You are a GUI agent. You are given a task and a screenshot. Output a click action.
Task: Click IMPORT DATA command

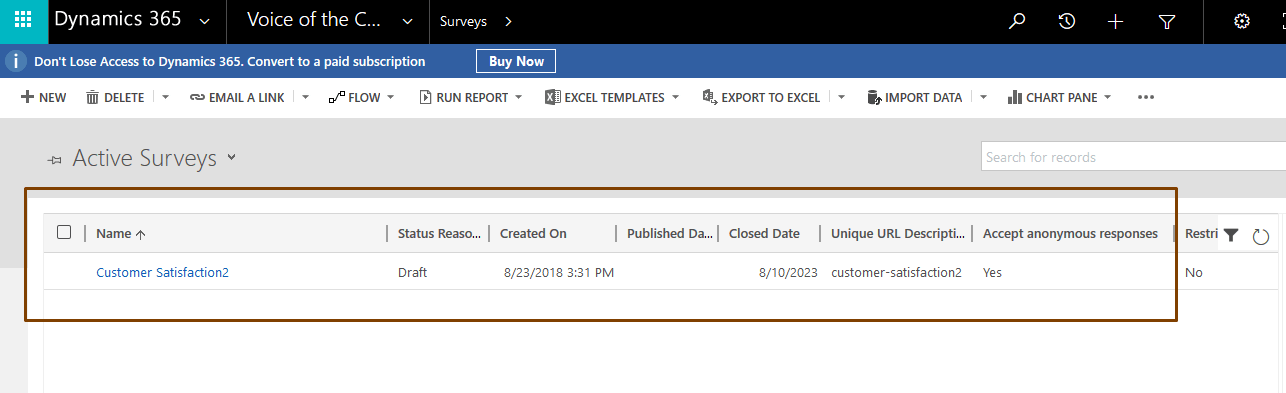click(914, 97)
